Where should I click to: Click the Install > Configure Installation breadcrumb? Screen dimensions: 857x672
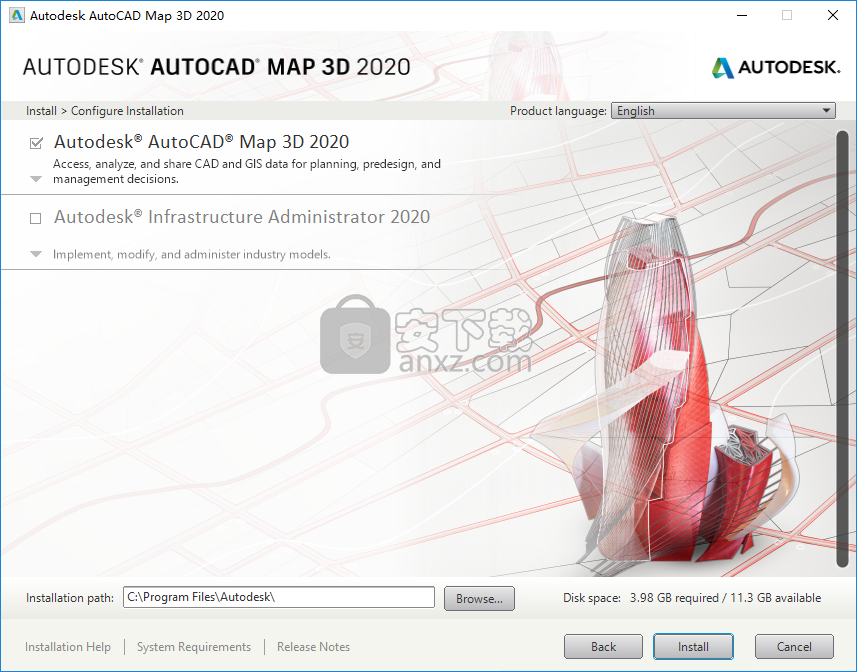(104, 111)
